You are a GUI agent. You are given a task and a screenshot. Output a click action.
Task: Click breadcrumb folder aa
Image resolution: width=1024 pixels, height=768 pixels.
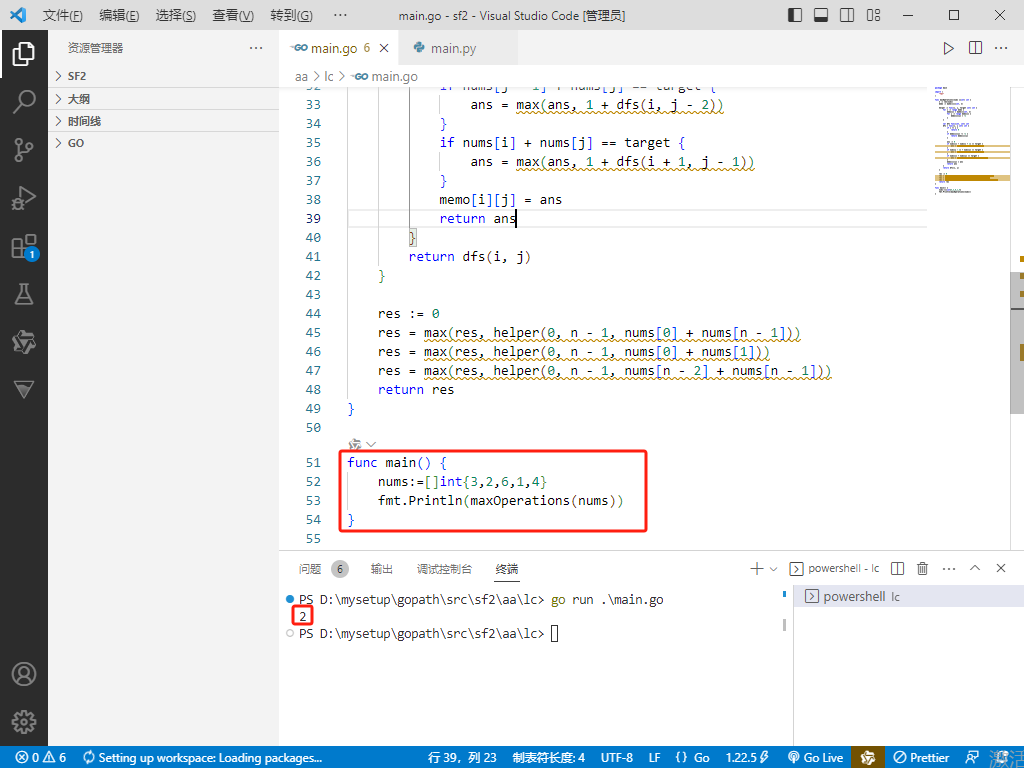(301, 76)
